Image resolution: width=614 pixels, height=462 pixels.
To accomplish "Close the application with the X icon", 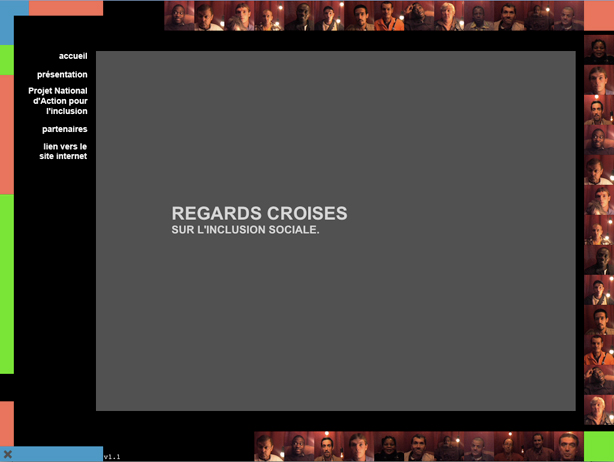I will [x=8, y=454].
